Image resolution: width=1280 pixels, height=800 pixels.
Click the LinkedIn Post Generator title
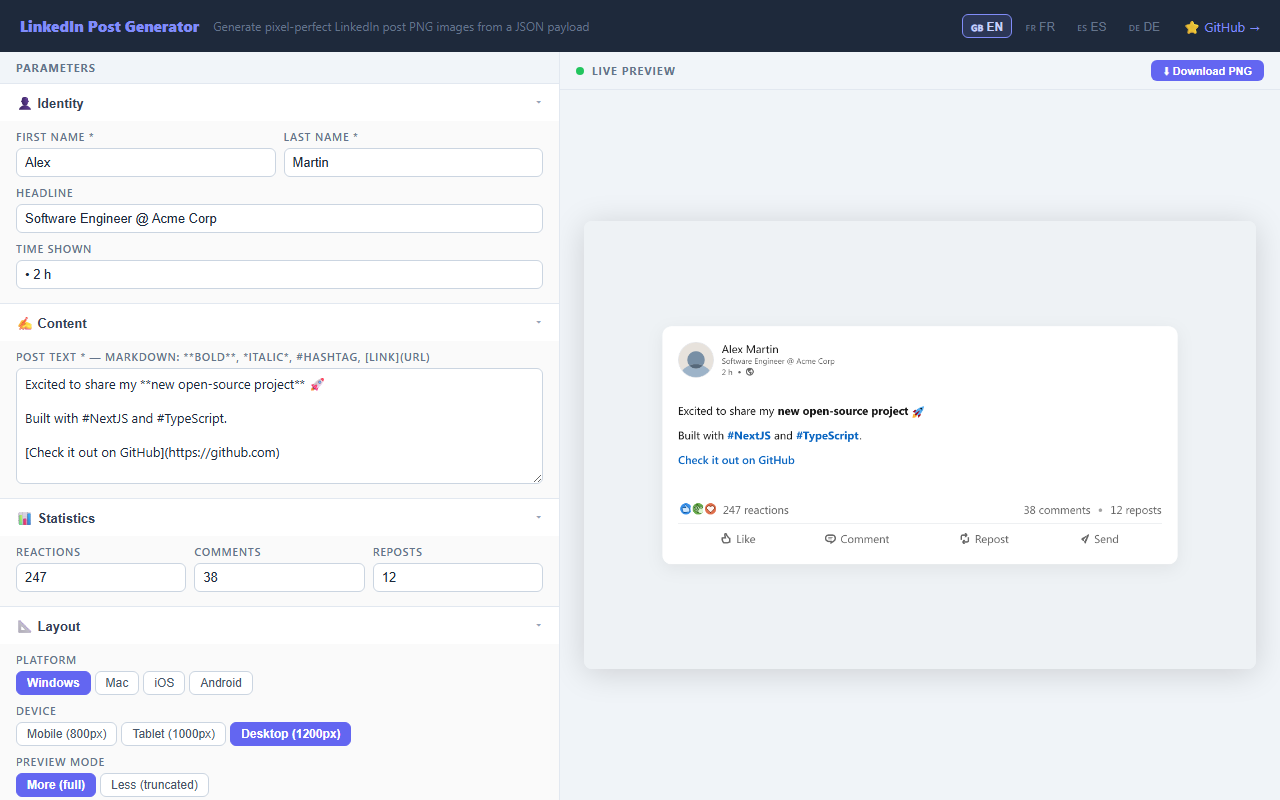[109, 27]
